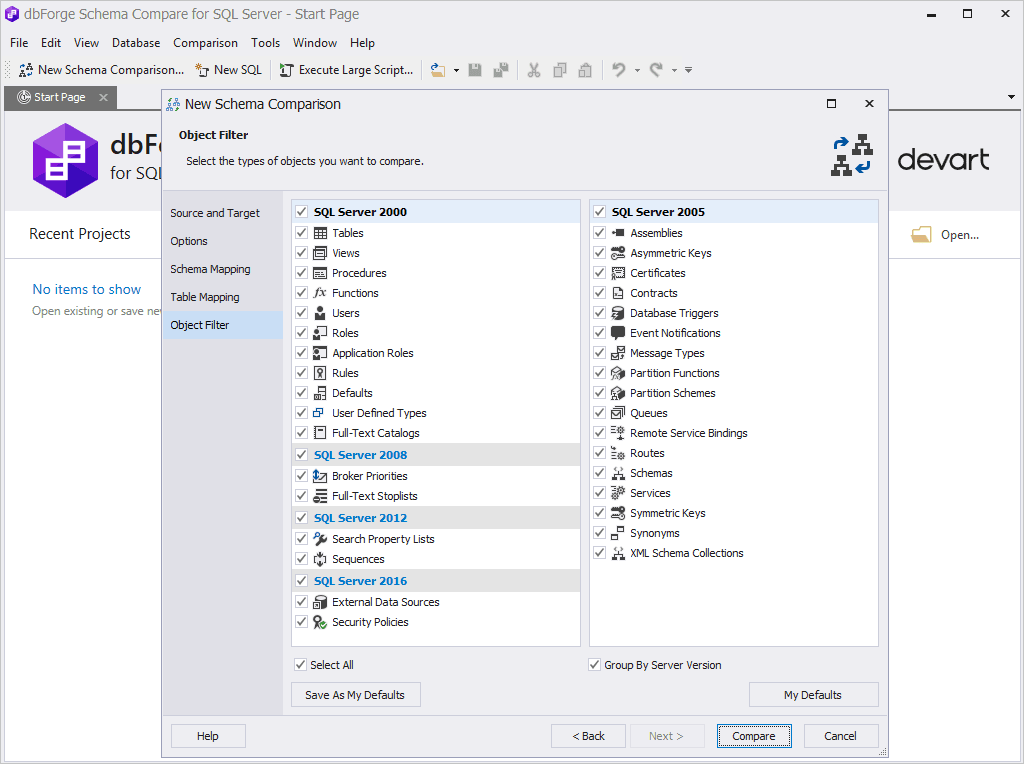Close the Start Page tab
The height and width of the screenshot is (764, 1024).
[x=103, y=97]
